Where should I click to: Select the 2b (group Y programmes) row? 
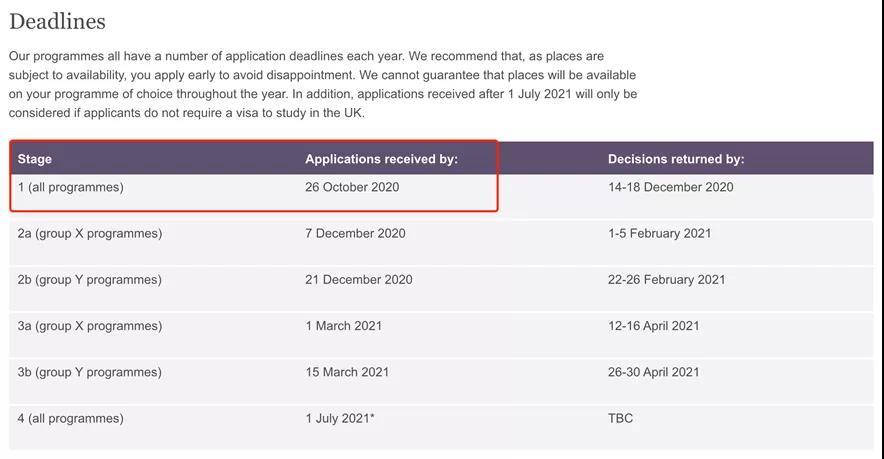(441, 289)
